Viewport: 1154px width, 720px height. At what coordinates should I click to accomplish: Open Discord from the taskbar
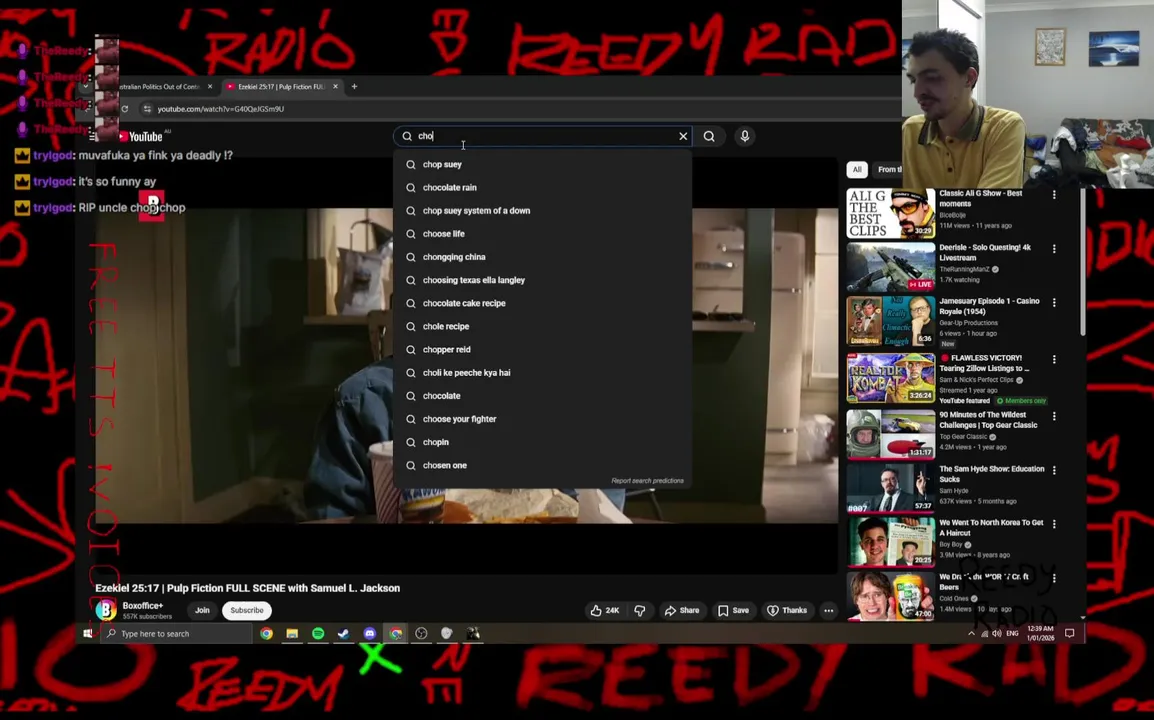click(x=369, y=633)
